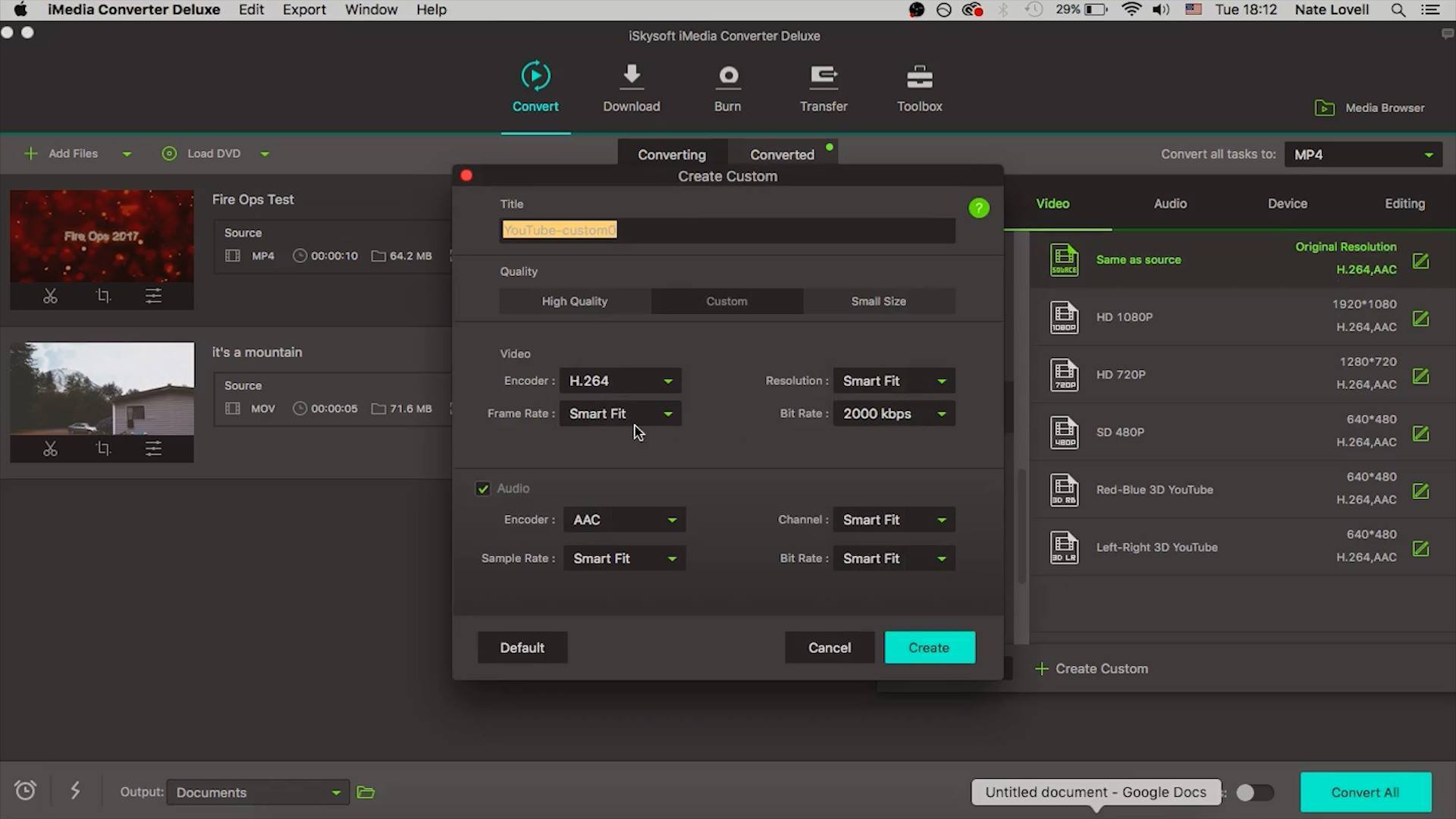Image resolution: width=1456 pixels, height=819 pixels.
Task: Click the Create Custom link
Action: [1092, 669]
